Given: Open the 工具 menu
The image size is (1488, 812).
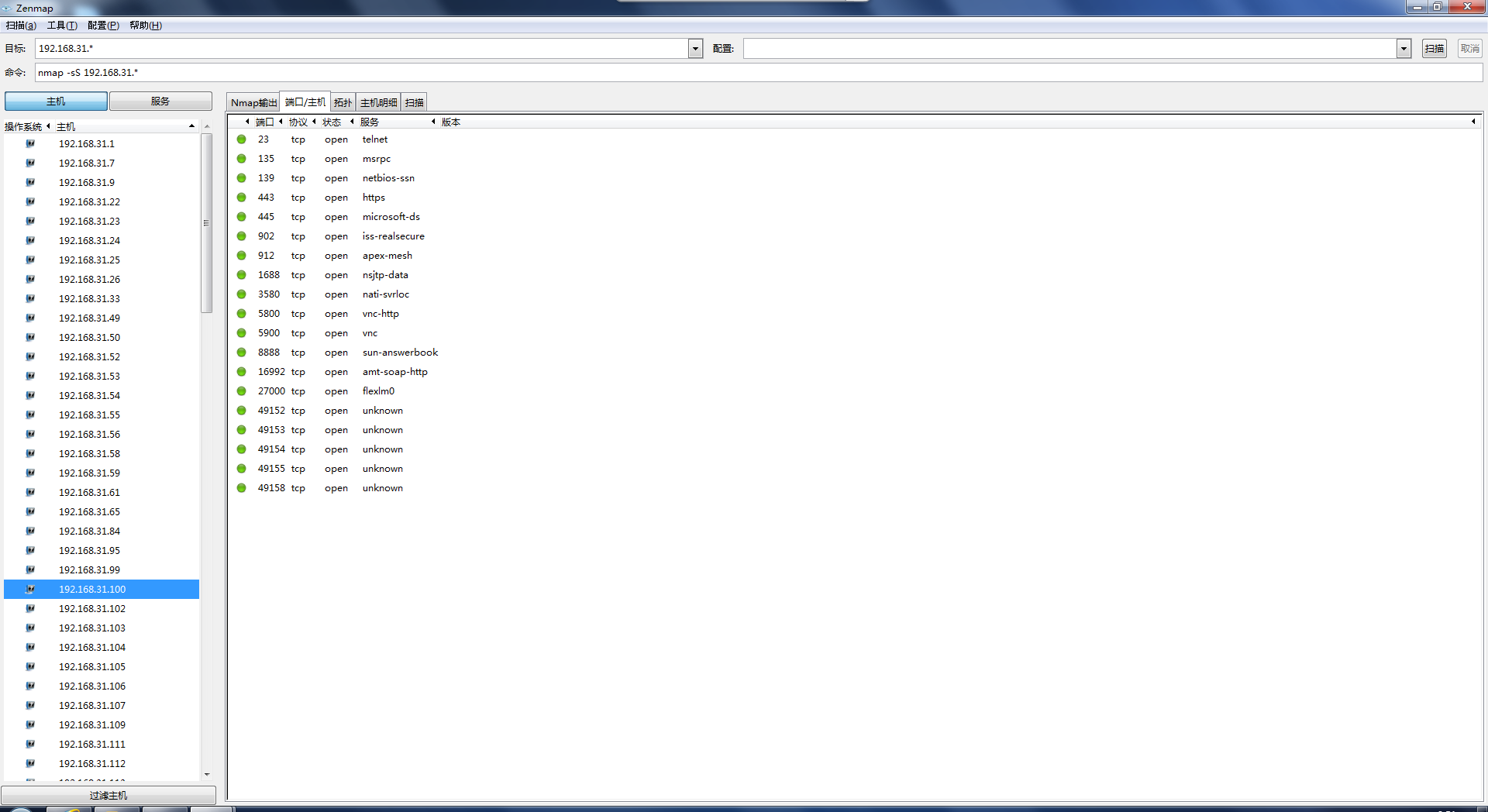Looking at the screenshot, I should (62, 26).
